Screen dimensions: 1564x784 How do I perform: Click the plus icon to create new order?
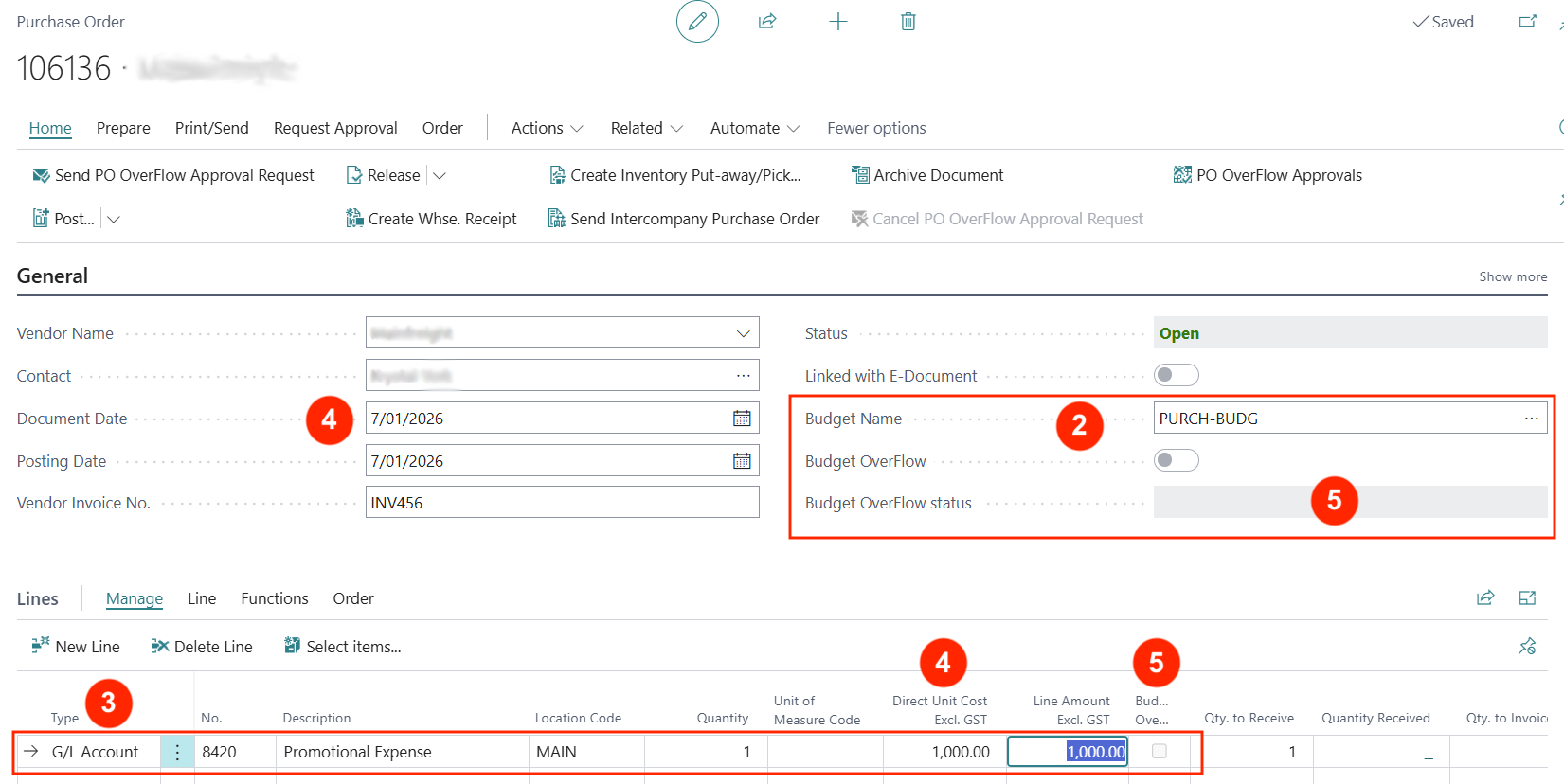837,22
